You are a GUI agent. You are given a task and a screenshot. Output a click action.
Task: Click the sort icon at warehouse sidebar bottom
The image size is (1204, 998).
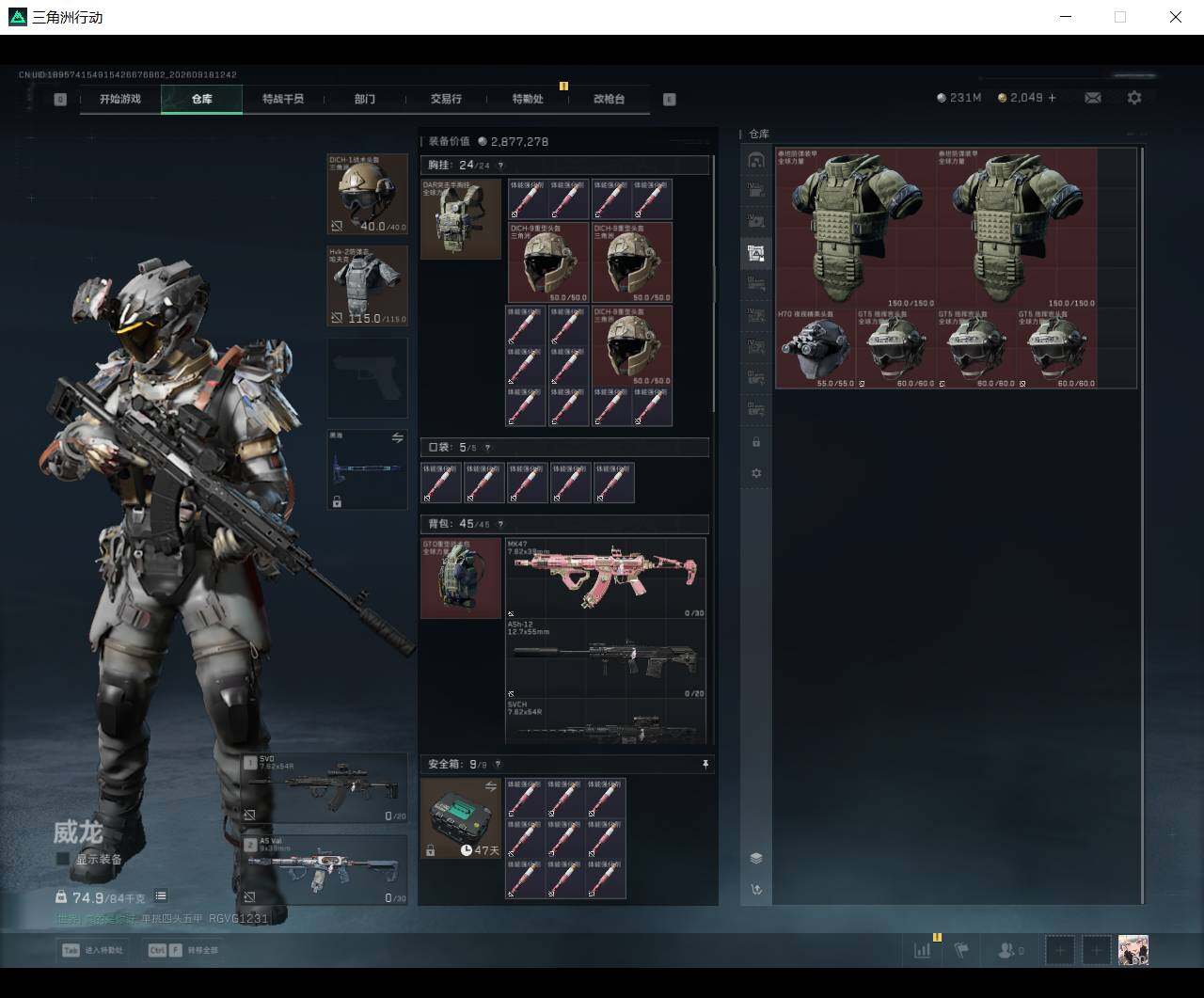pos(756,890)
